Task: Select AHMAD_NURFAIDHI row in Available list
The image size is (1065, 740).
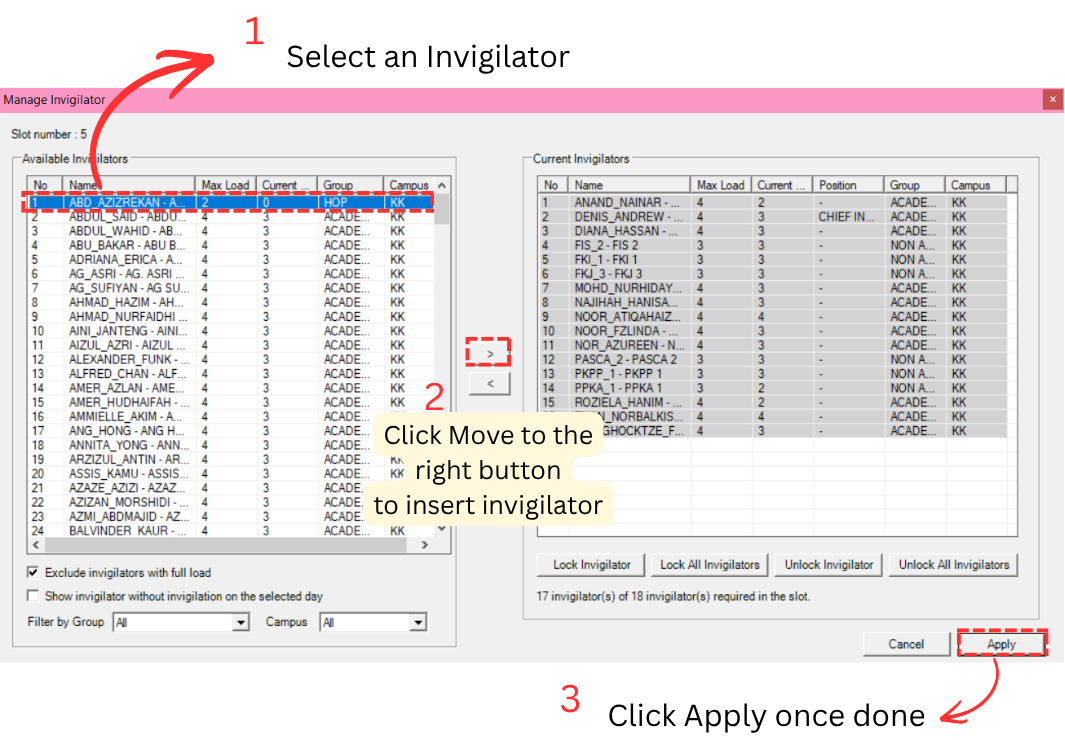Action: click(230, 316)
